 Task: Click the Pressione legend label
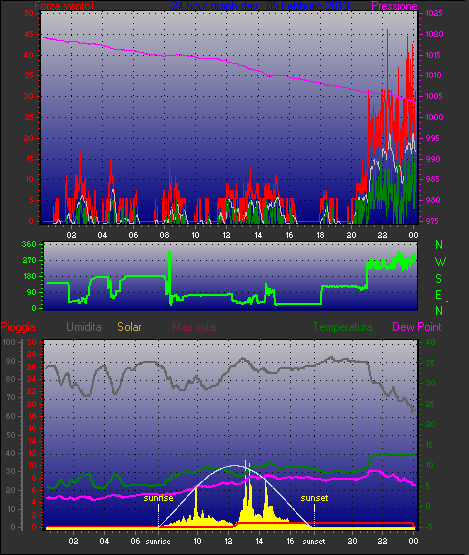click(x=394, y=6)
